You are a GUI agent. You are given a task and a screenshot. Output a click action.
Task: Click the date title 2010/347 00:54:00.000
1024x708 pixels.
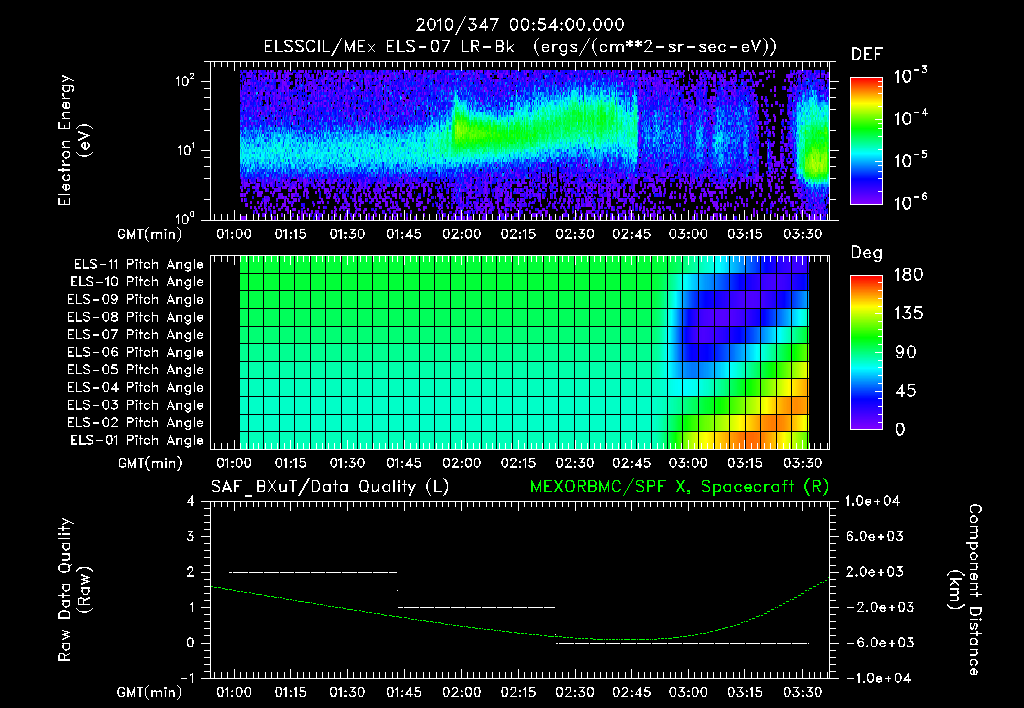point(520,25)
